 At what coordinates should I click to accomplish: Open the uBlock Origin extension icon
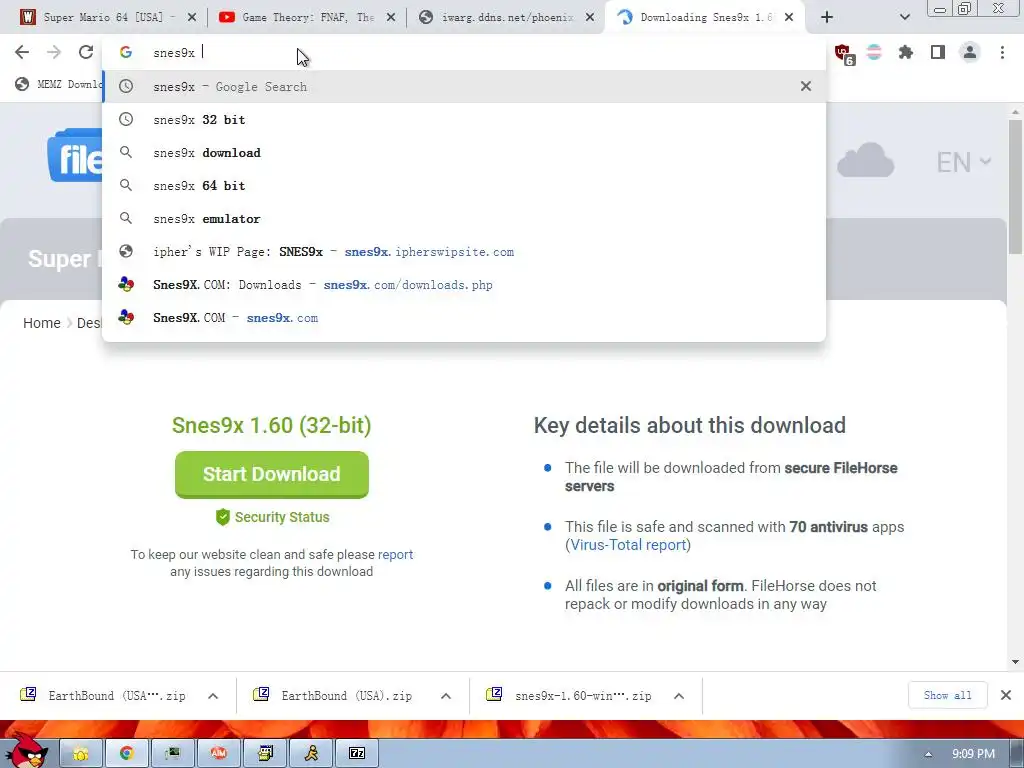tap(843, 53)
